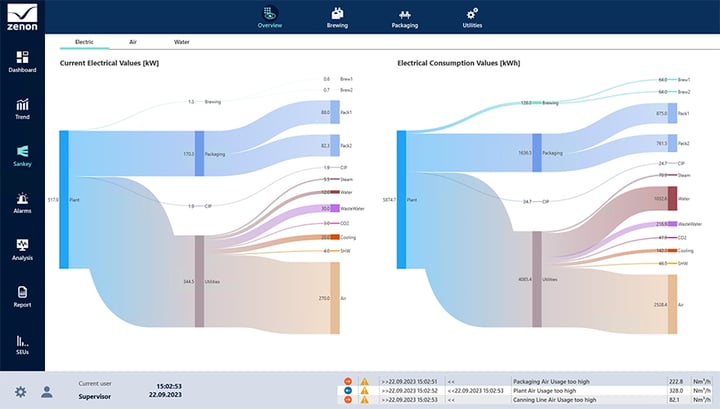Click Brewing label in kWh Sankey chart
720x409 pixels.
click(x=550, y=103)
